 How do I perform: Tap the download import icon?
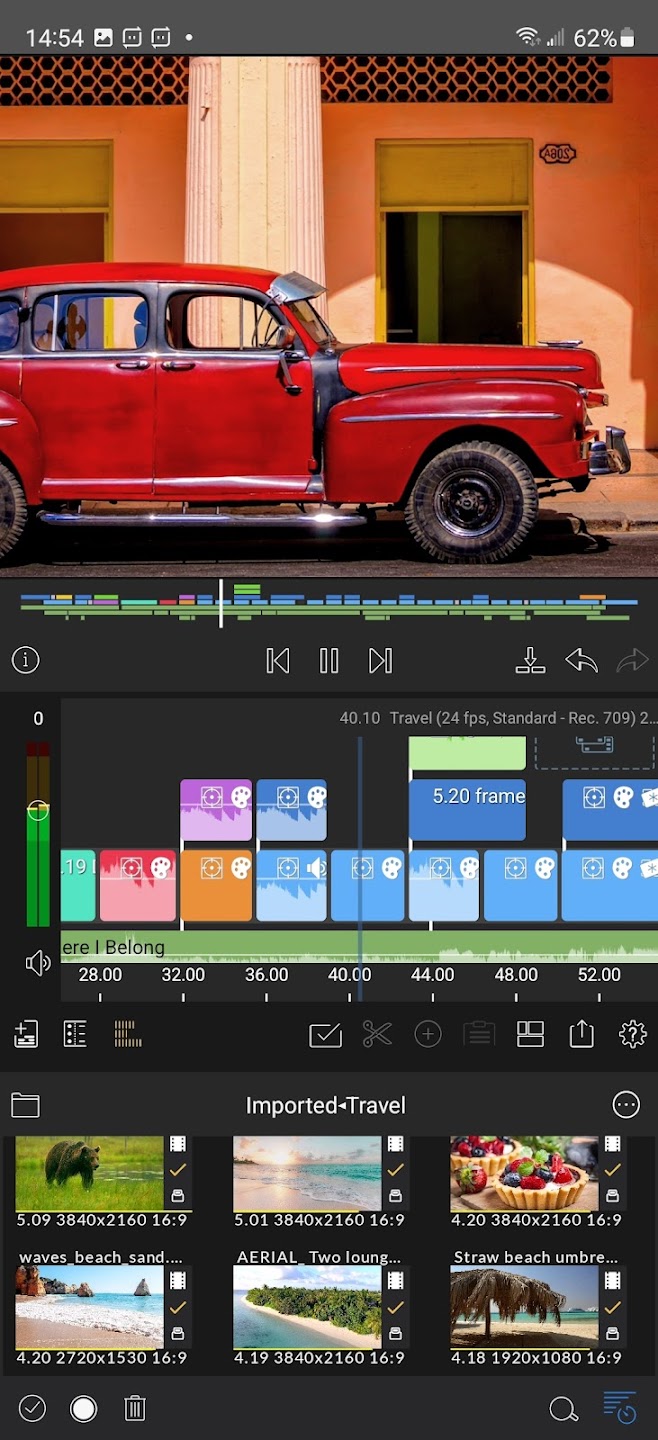(530, 660)
